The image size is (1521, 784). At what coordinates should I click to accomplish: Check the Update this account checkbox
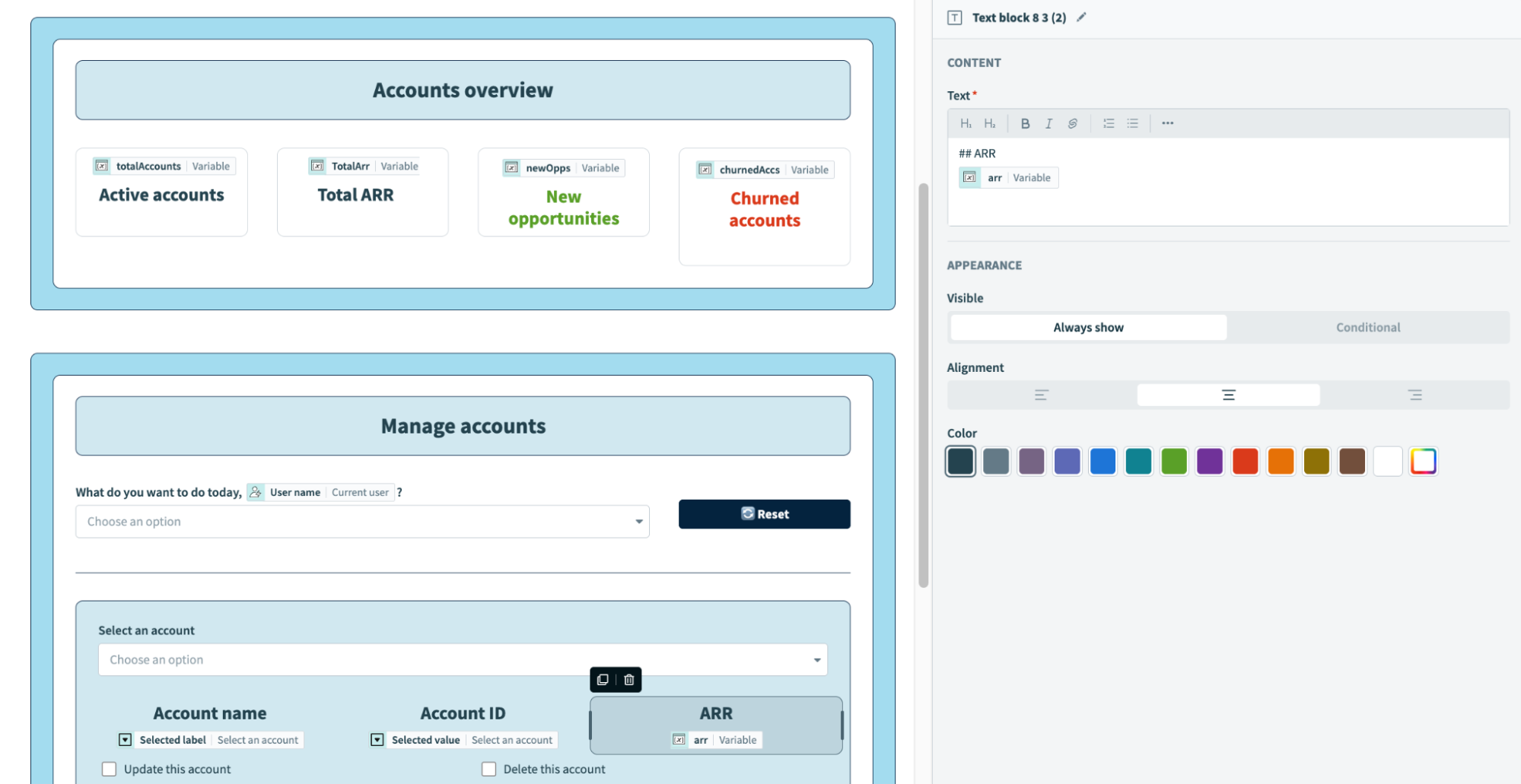point(110,769)
